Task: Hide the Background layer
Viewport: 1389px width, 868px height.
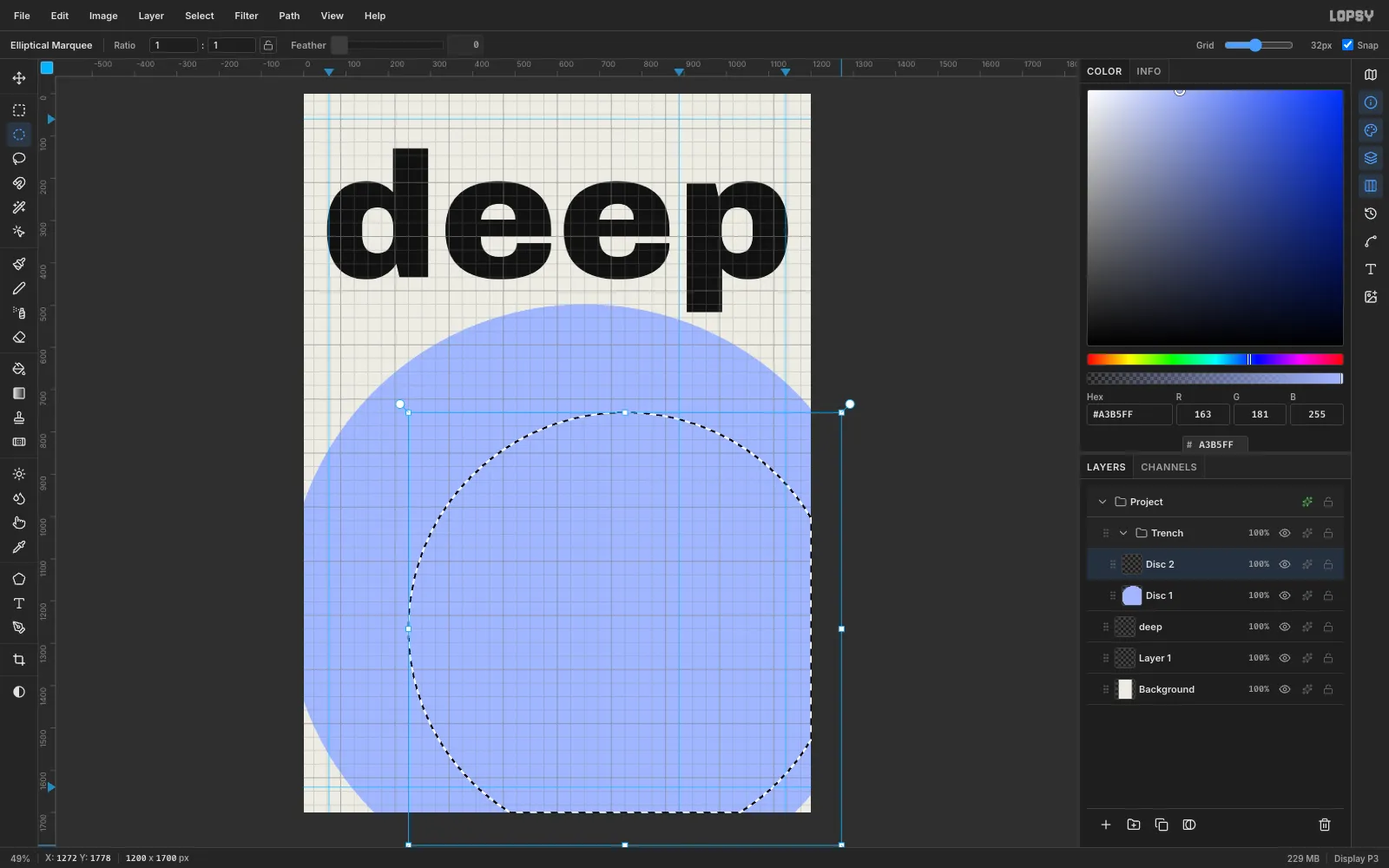Action: click(1285, 689)
